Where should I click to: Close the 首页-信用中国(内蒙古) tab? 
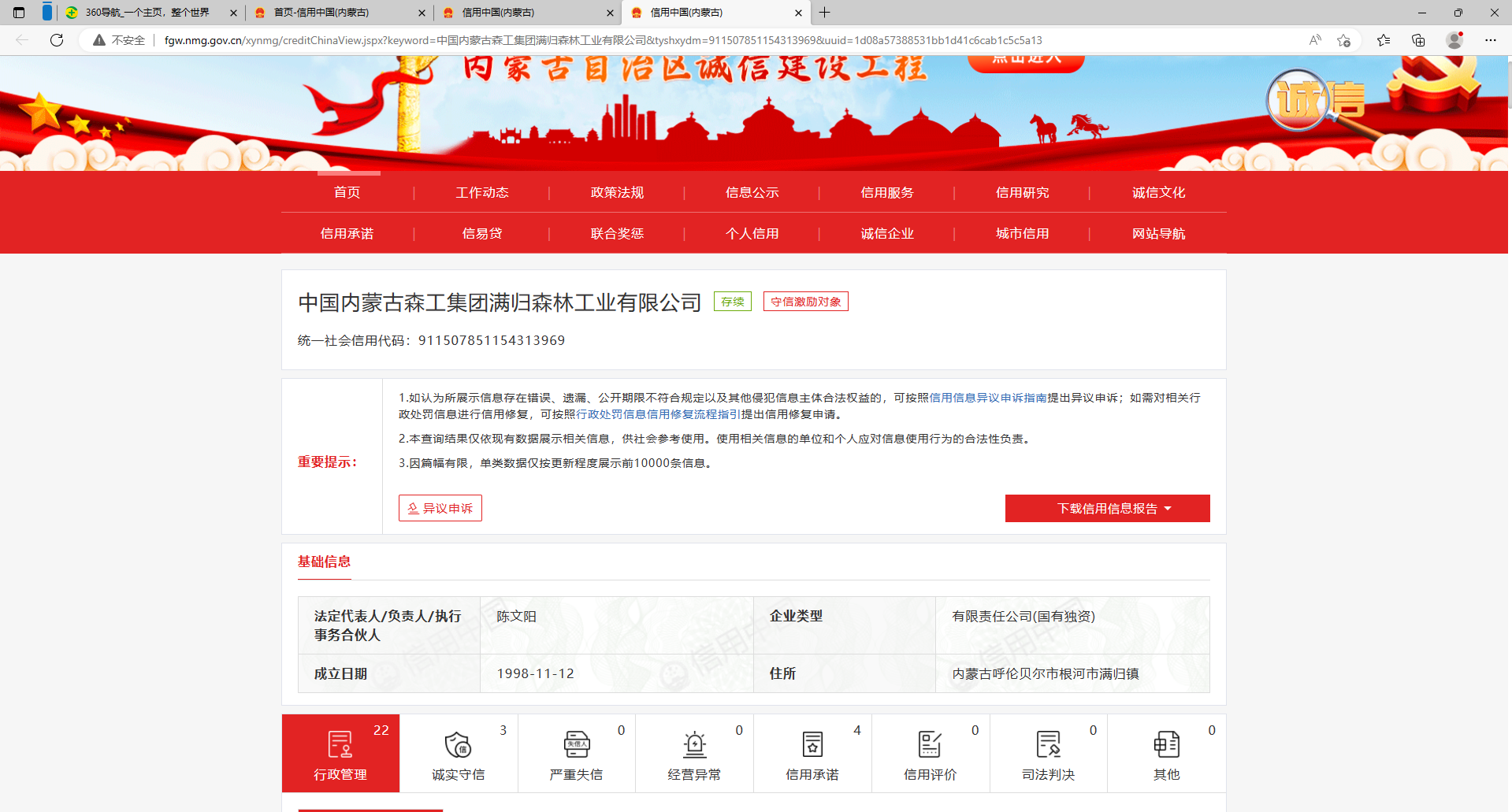(x=422, y=13)
